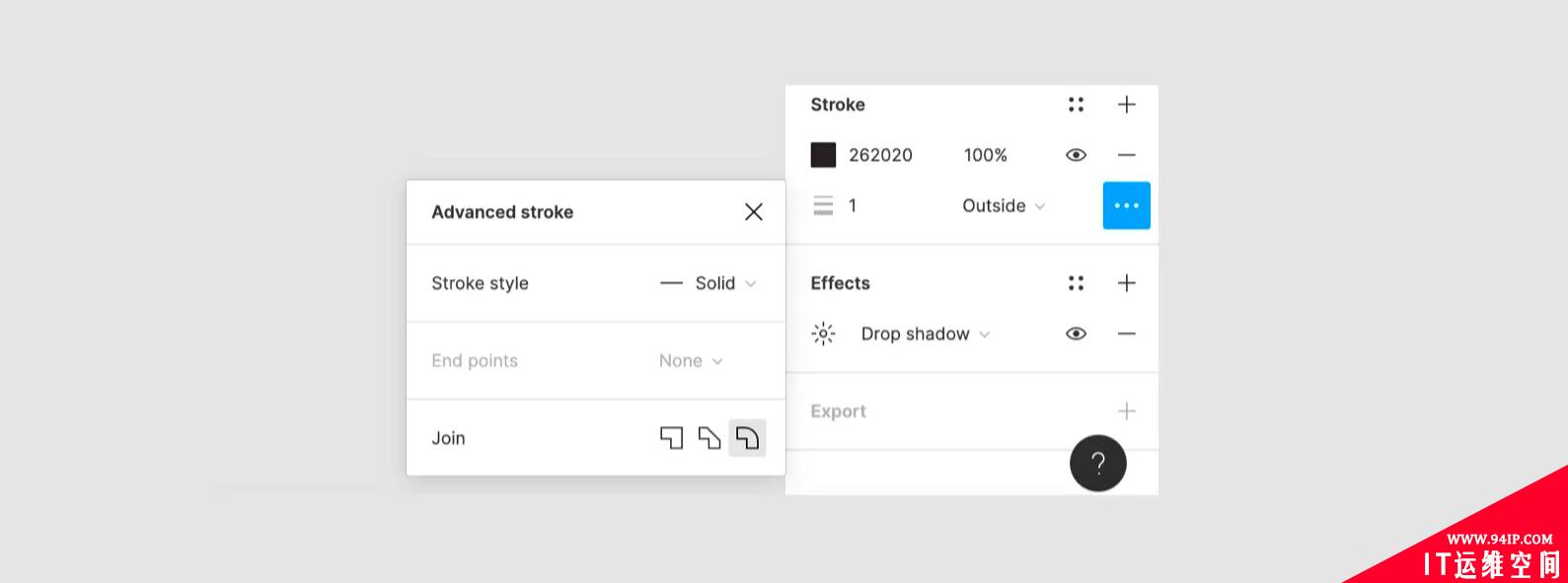Open the Outside stroke position dropdown
1568x583 pixels.
(x=1003, y=205)
